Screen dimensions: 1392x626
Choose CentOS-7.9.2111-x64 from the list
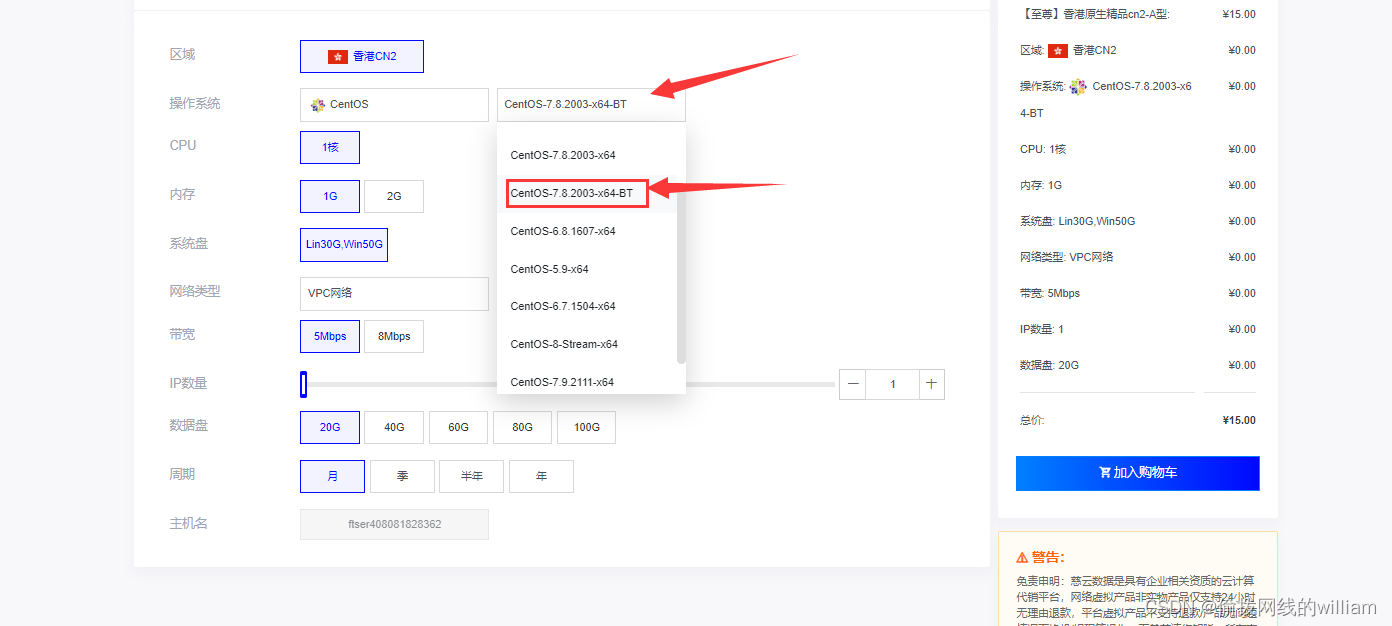(x=587, y=381)
